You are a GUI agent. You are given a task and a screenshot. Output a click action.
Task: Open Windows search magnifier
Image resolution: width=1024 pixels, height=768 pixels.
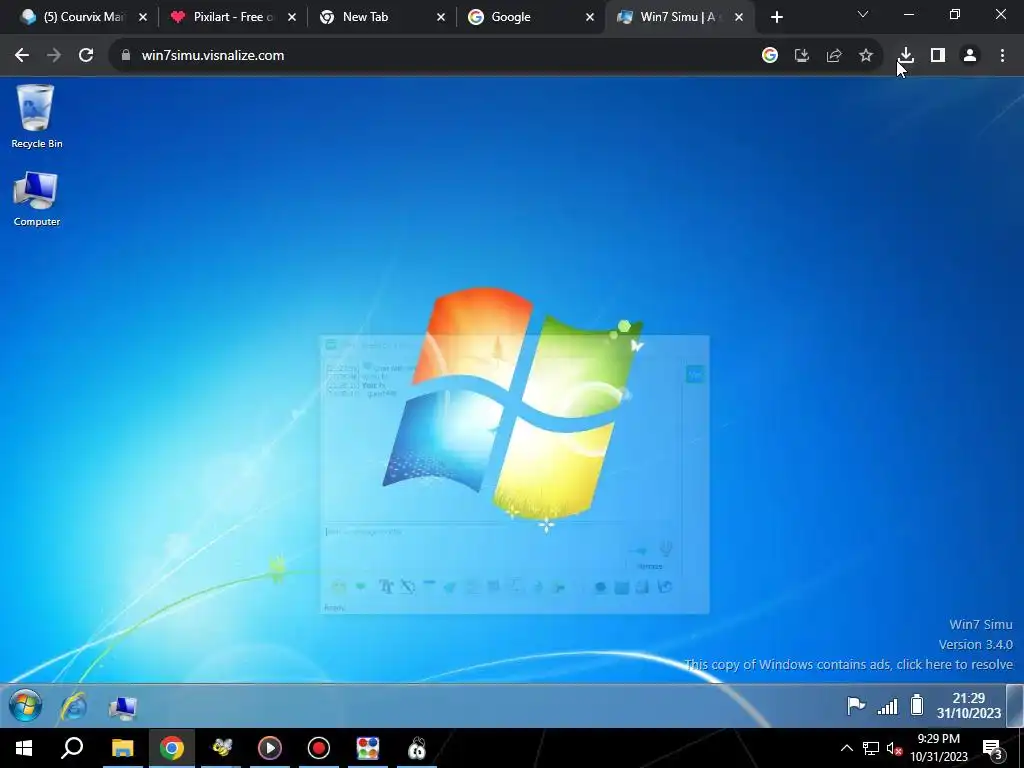point(72,748)
